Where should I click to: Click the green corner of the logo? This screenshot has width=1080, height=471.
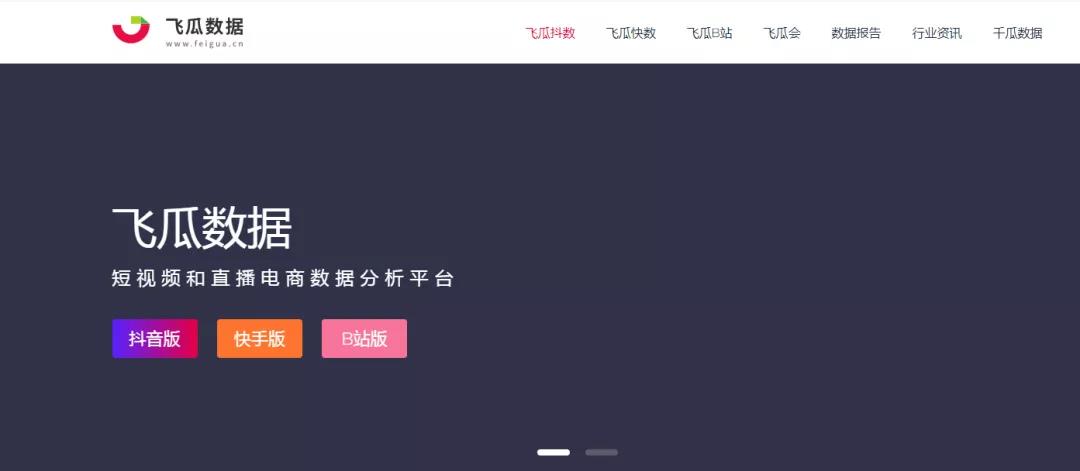(141, 21)
